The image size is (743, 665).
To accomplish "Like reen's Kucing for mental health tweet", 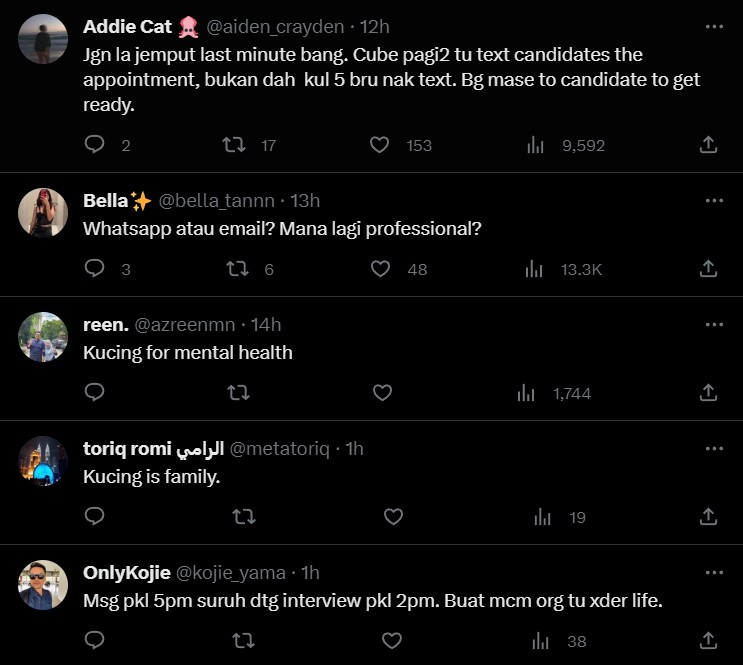I will (382, 393).
